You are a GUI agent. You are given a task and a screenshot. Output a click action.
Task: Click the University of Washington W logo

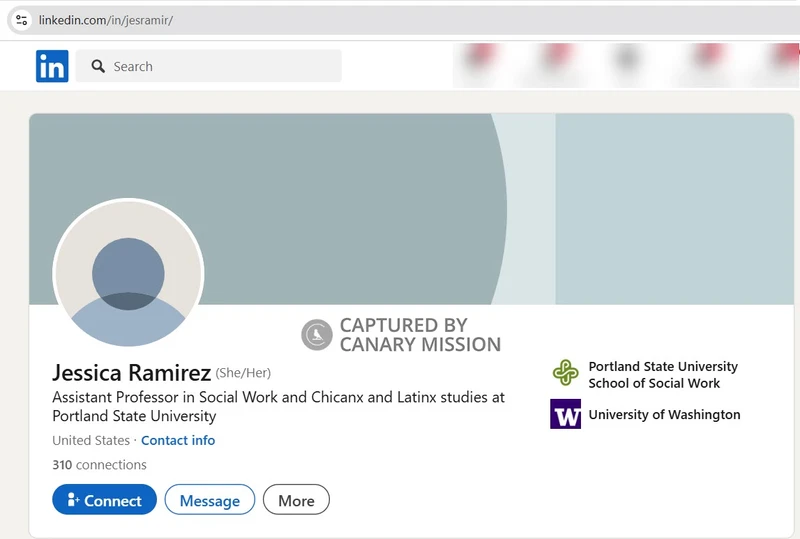[565, 414]
